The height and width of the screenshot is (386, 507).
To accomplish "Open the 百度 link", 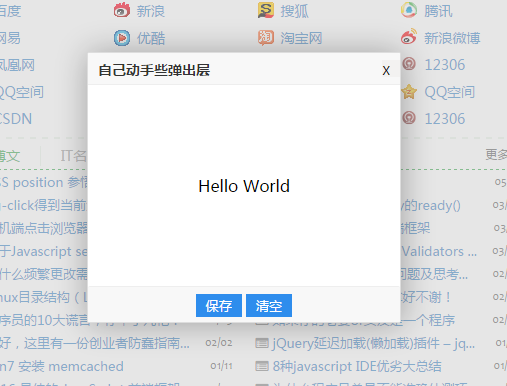I will [10, 11].
